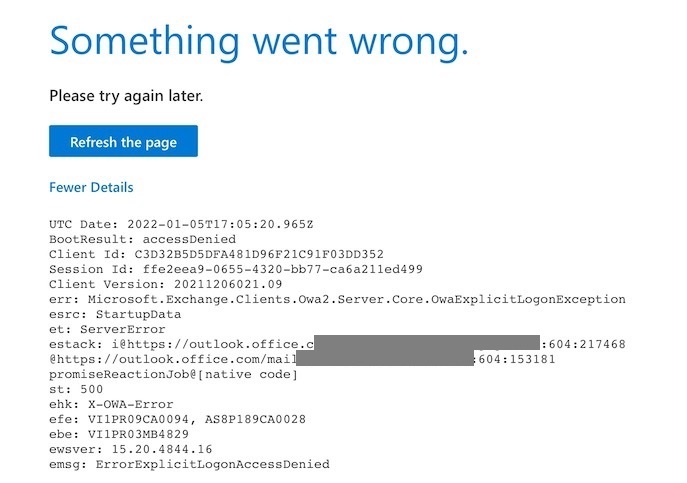Screen dimensions: 687x483
Task: Click the Something went wrong heading
Action: pos(259,42)
